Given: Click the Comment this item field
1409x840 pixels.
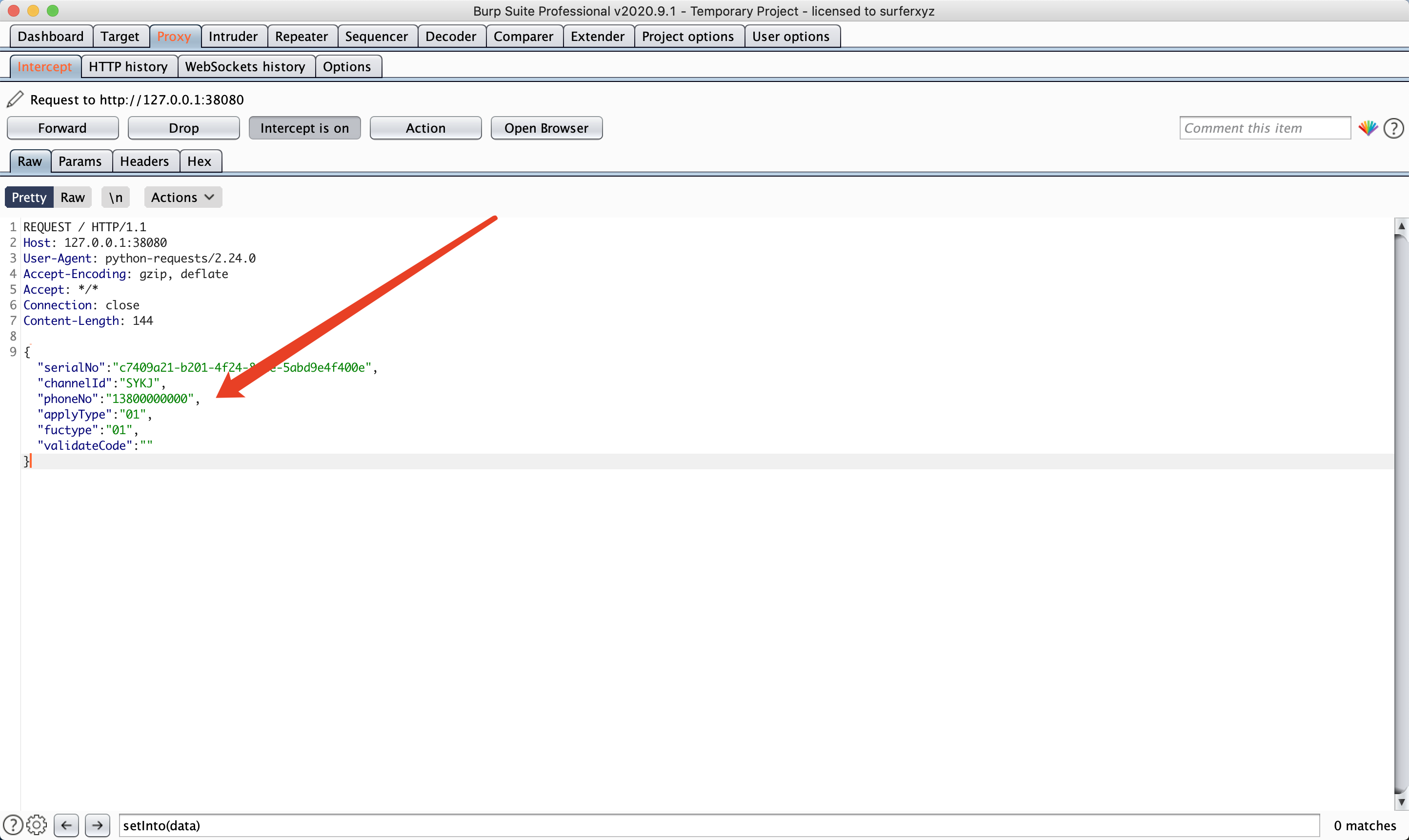Looking at the screenshot, I should pyautogui.click(x=1264, y=128).
